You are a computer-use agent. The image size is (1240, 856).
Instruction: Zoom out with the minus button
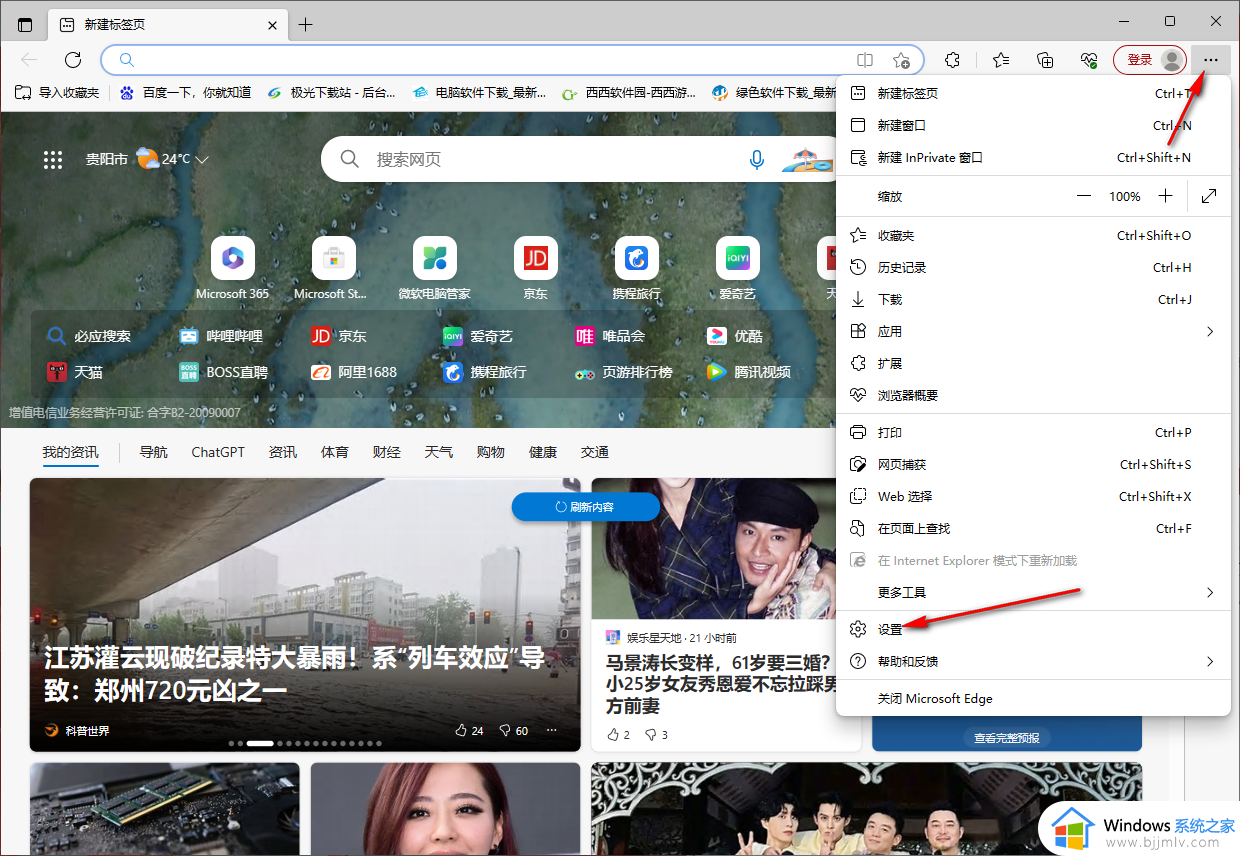[x=1084, y=196]
